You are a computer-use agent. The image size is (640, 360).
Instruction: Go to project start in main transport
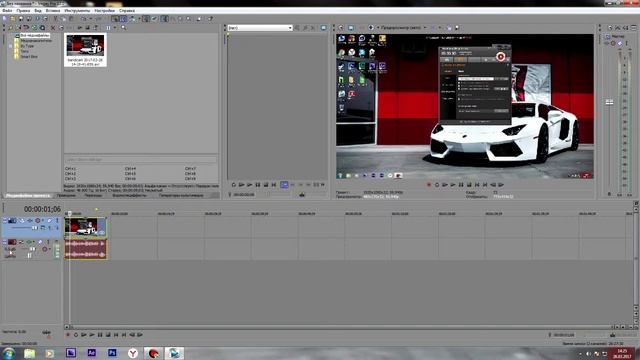116,335
